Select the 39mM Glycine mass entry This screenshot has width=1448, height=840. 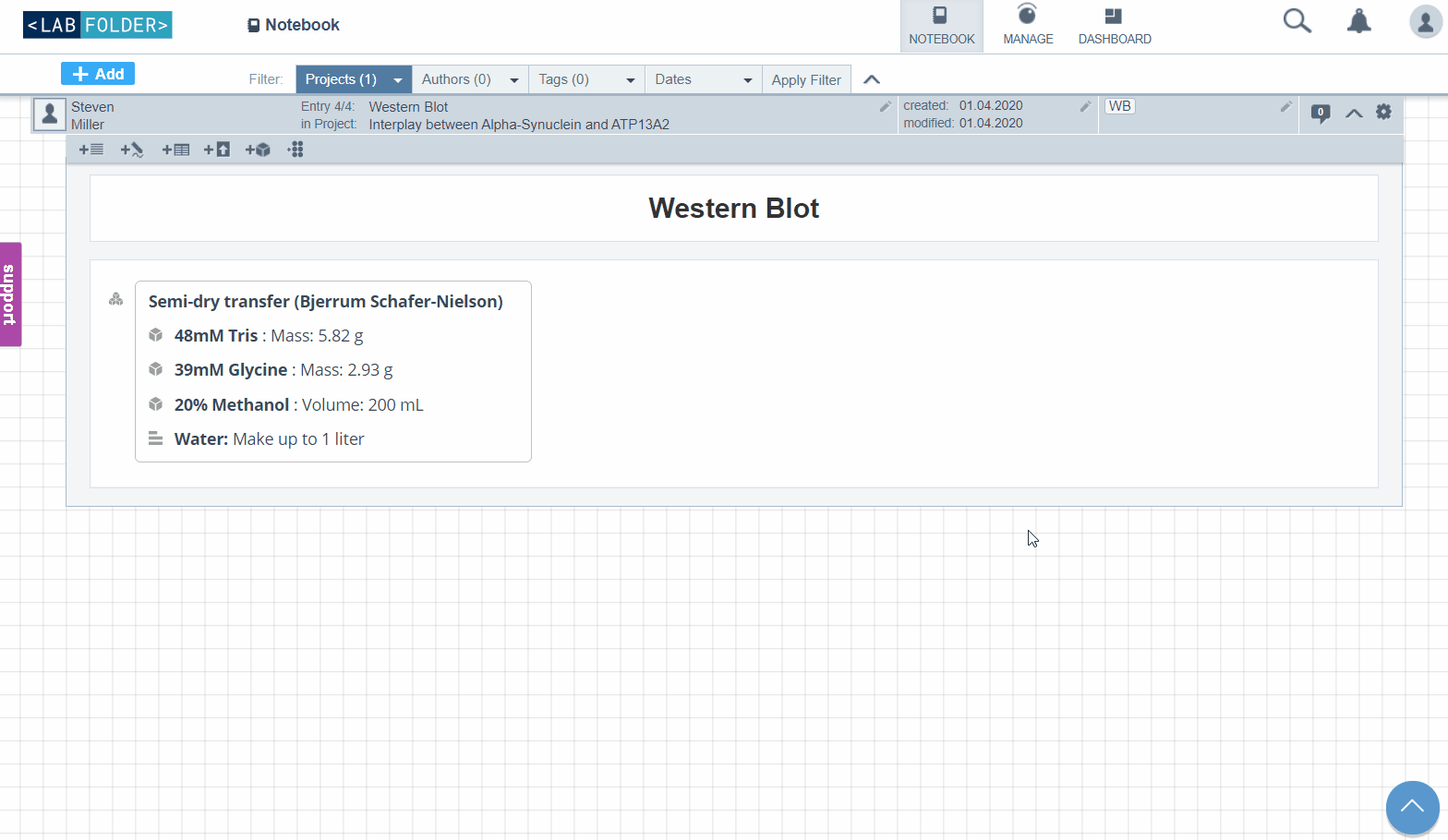pyautogui.click(x=284, y=370)
